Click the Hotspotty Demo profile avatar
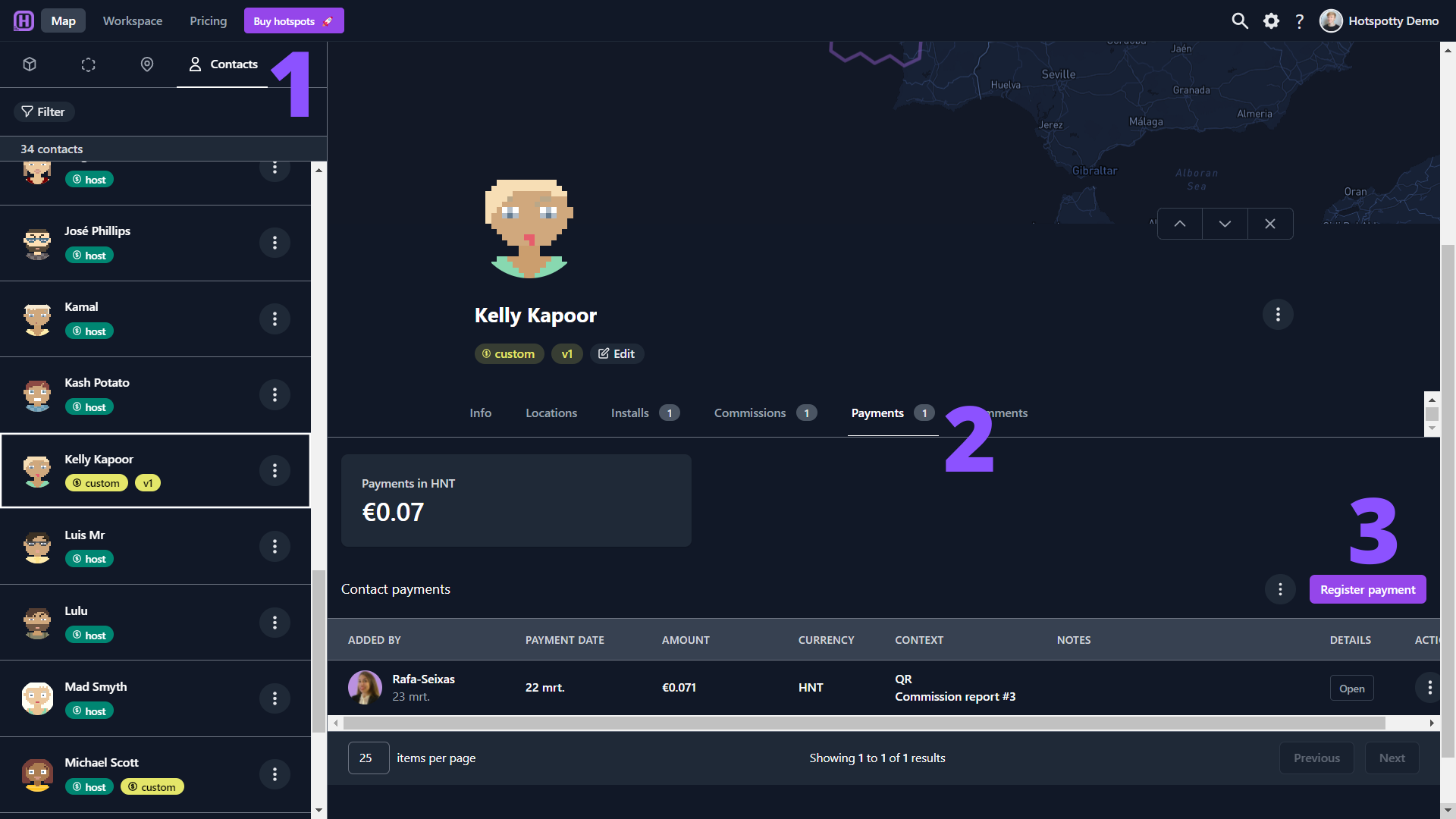This screenshot has height=819, width=1456. (1331, 20)
